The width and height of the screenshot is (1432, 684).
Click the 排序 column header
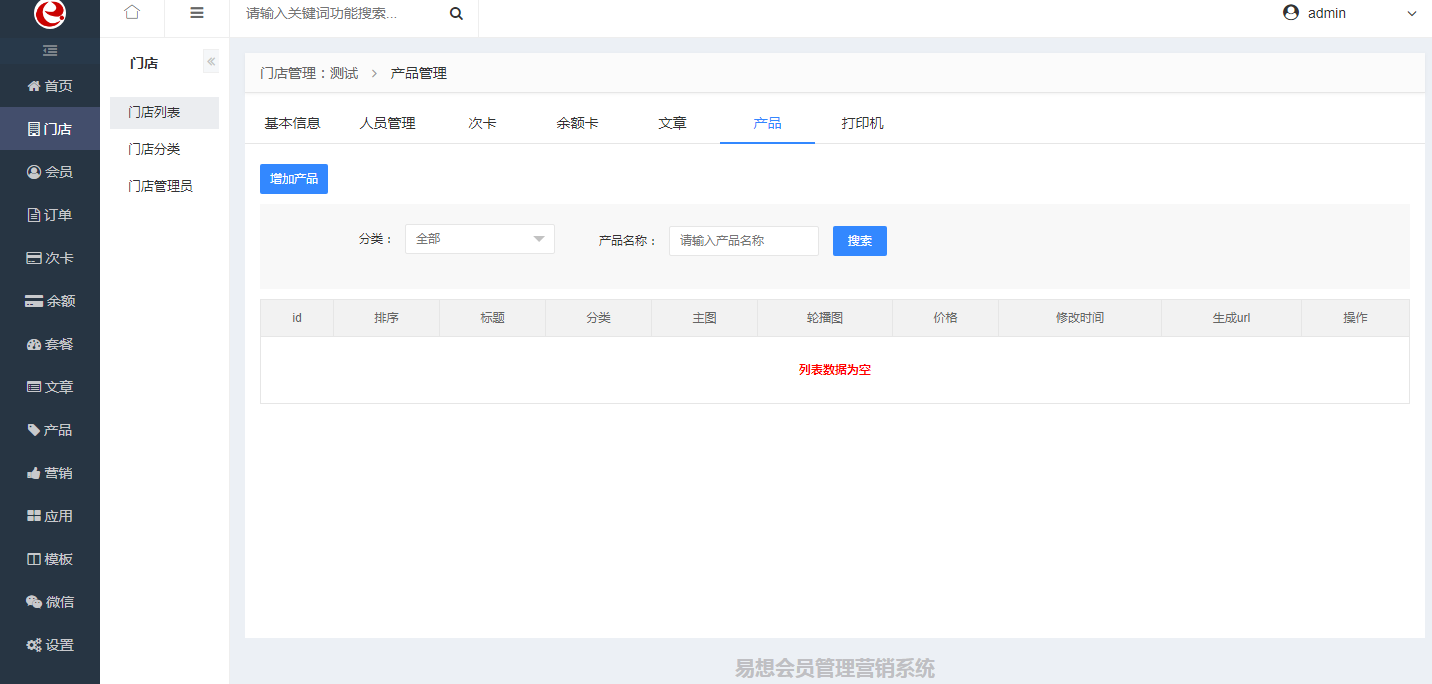pos(387,318)
